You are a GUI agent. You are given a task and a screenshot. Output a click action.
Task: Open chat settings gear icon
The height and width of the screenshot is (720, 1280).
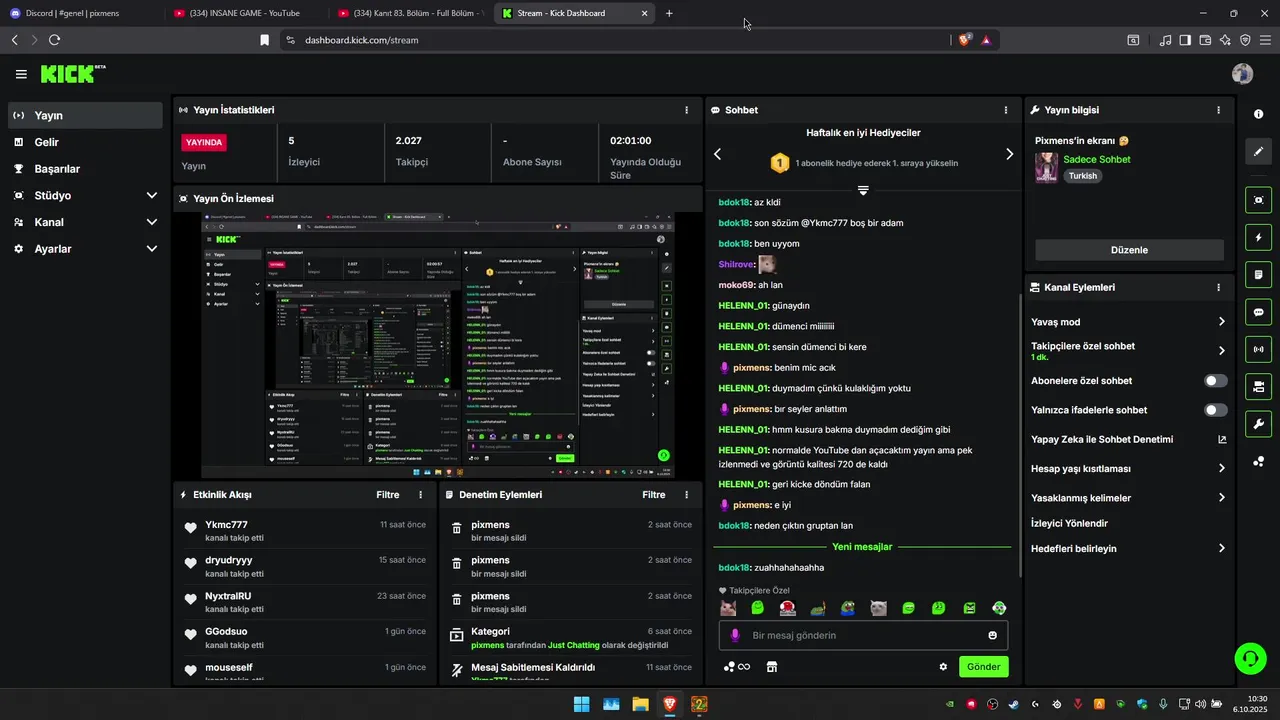942,667
